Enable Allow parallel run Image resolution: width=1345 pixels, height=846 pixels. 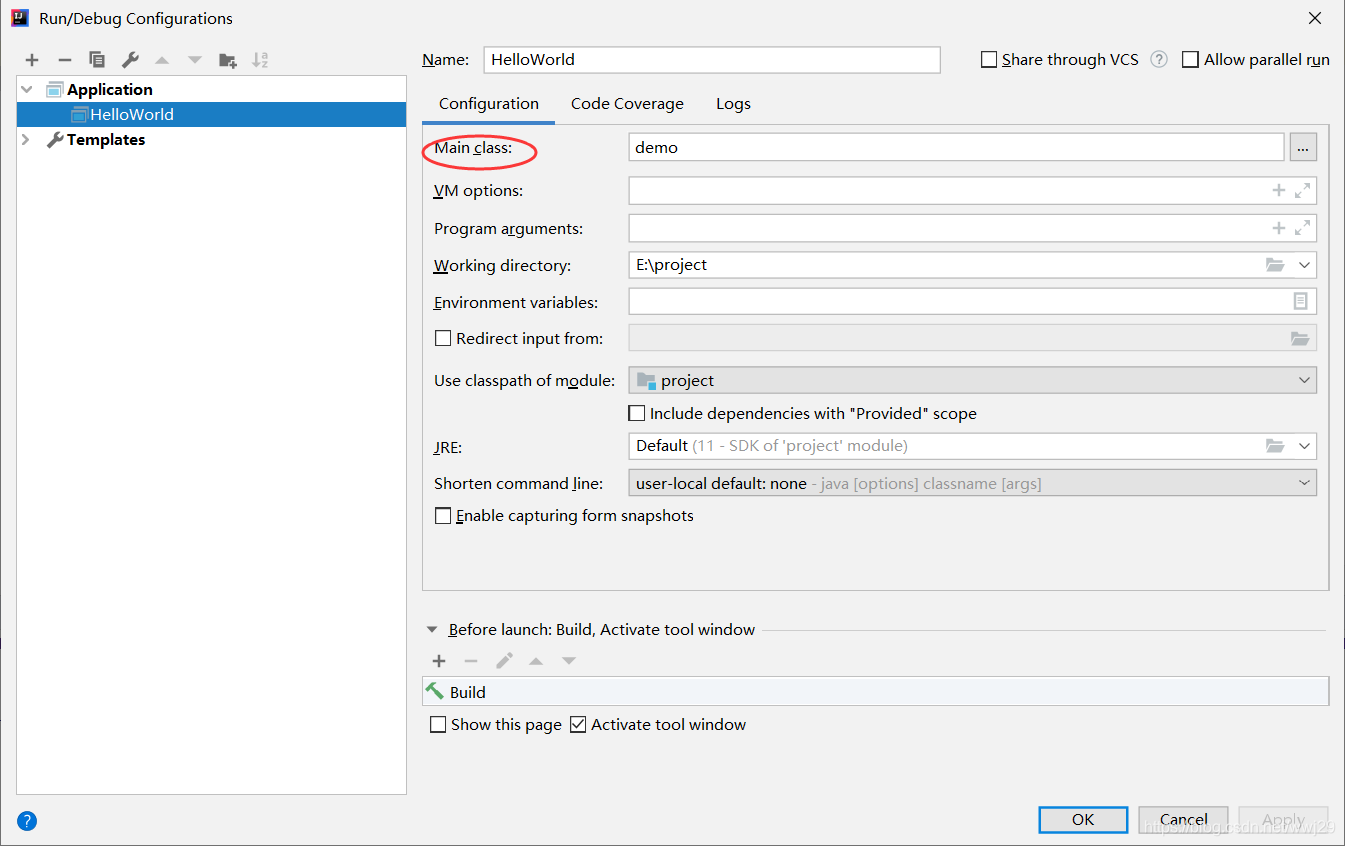tap(1190, 60)
